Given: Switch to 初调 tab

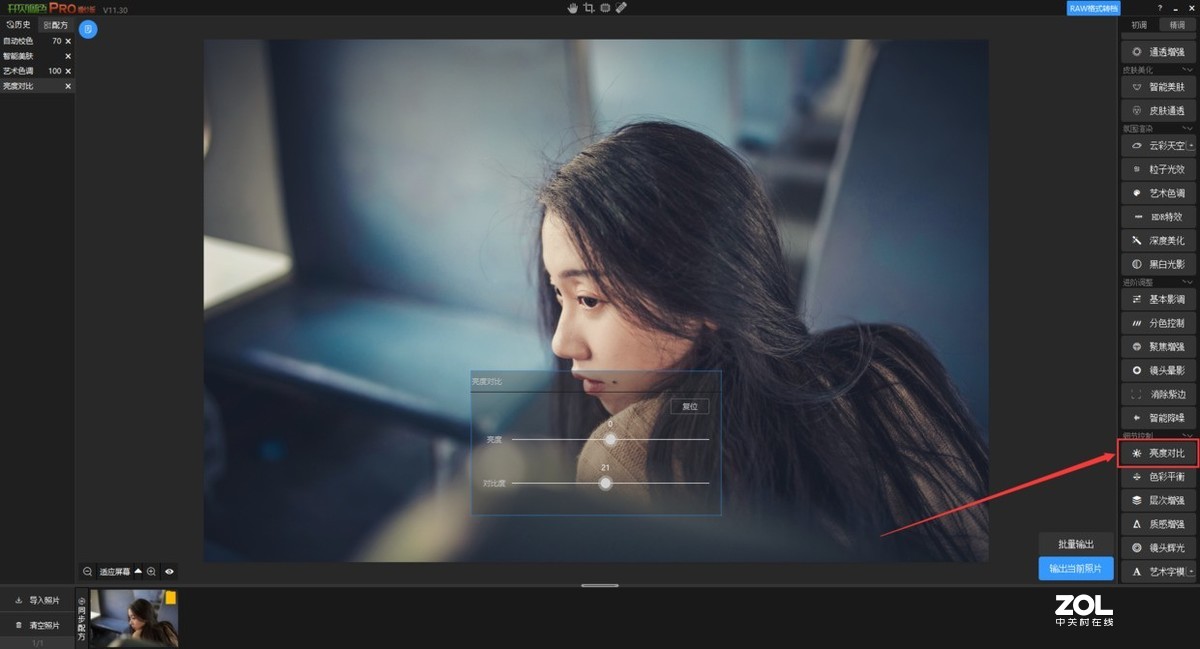Looking at the screenshot, I should [1139, 25].
